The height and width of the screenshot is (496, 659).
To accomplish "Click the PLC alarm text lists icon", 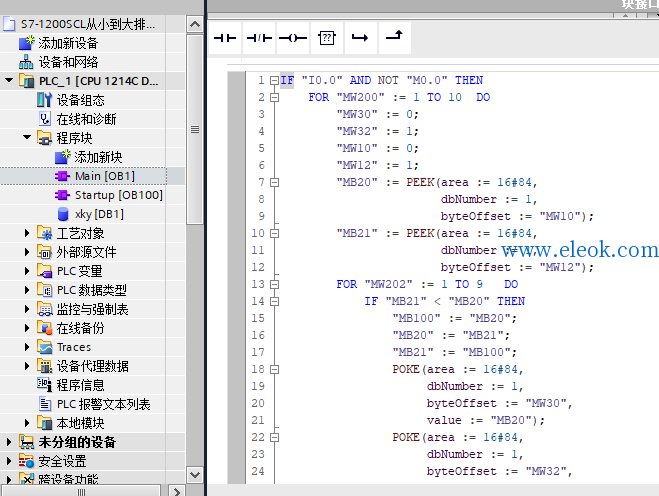I will pyautogui.click(x=45, y=404).
